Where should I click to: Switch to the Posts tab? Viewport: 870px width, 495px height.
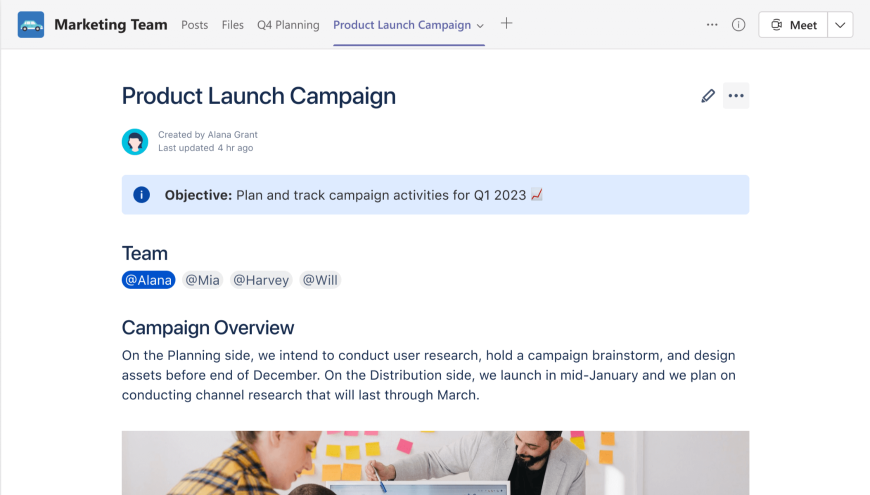[x=194, y=25]
